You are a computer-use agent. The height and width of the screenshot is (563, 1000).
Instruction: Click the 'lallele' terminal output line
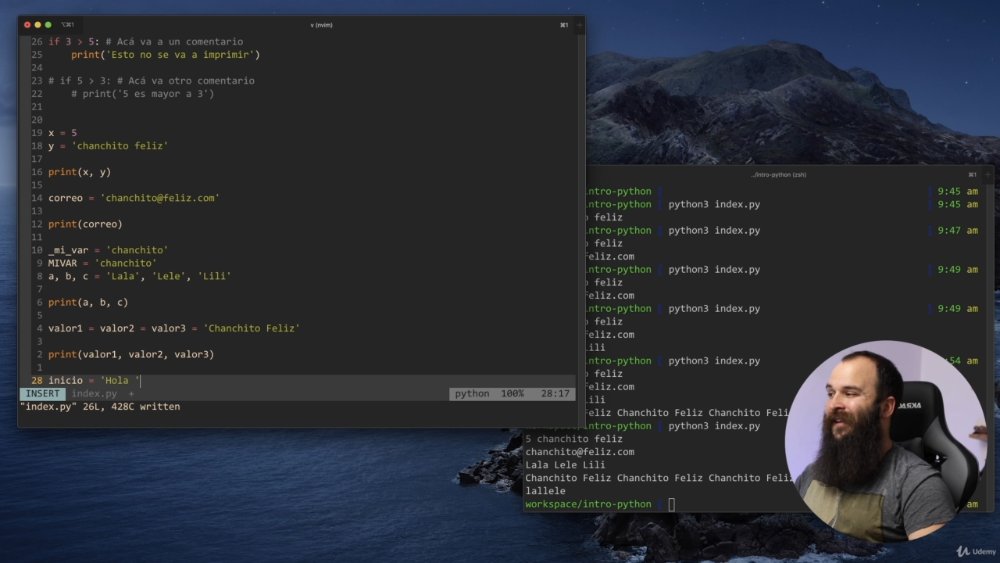point(545,491)
